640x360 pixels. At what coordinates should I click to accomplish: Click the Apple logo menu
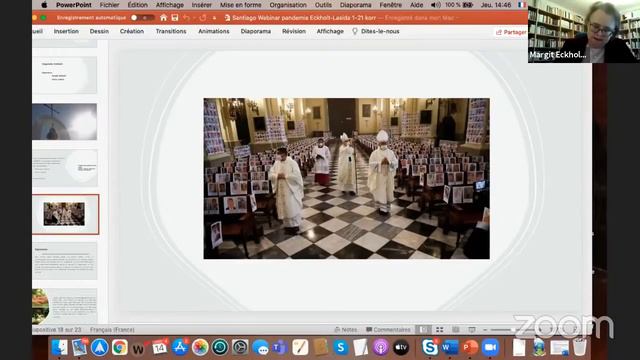tap(44, 5)
